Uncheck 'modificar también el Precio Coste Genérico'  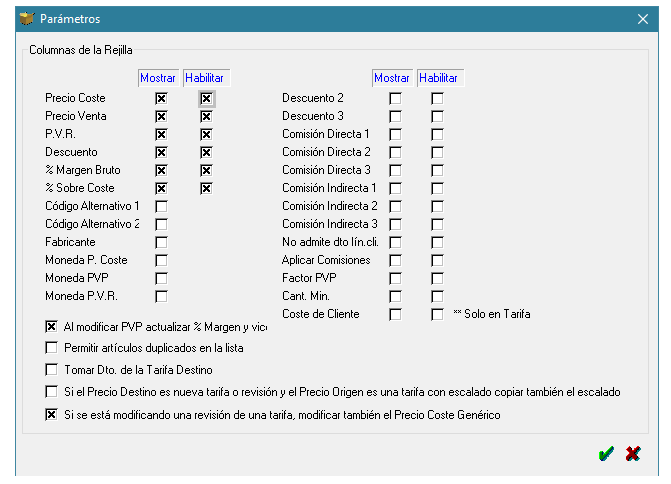[51, 415]
